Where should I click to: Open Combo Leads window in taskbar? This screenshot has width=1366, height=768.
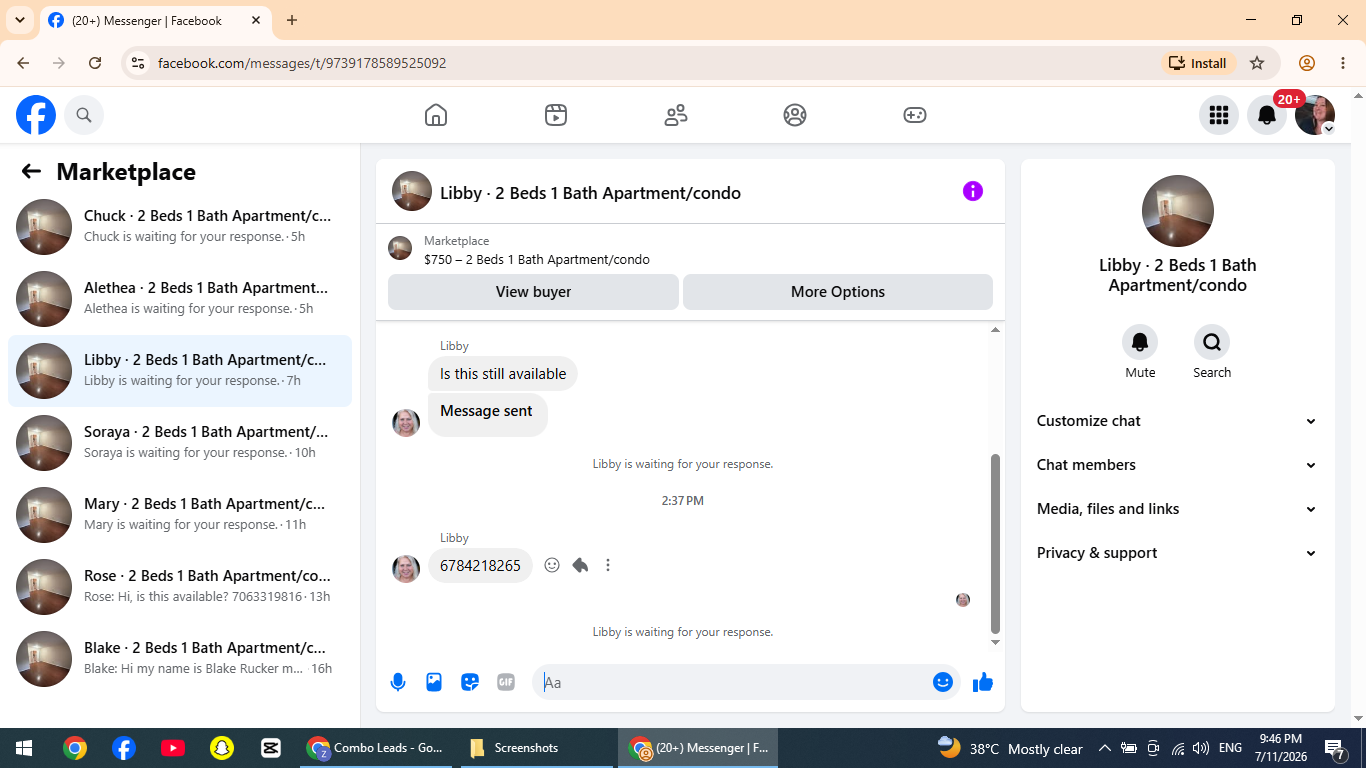pos(376,748)
